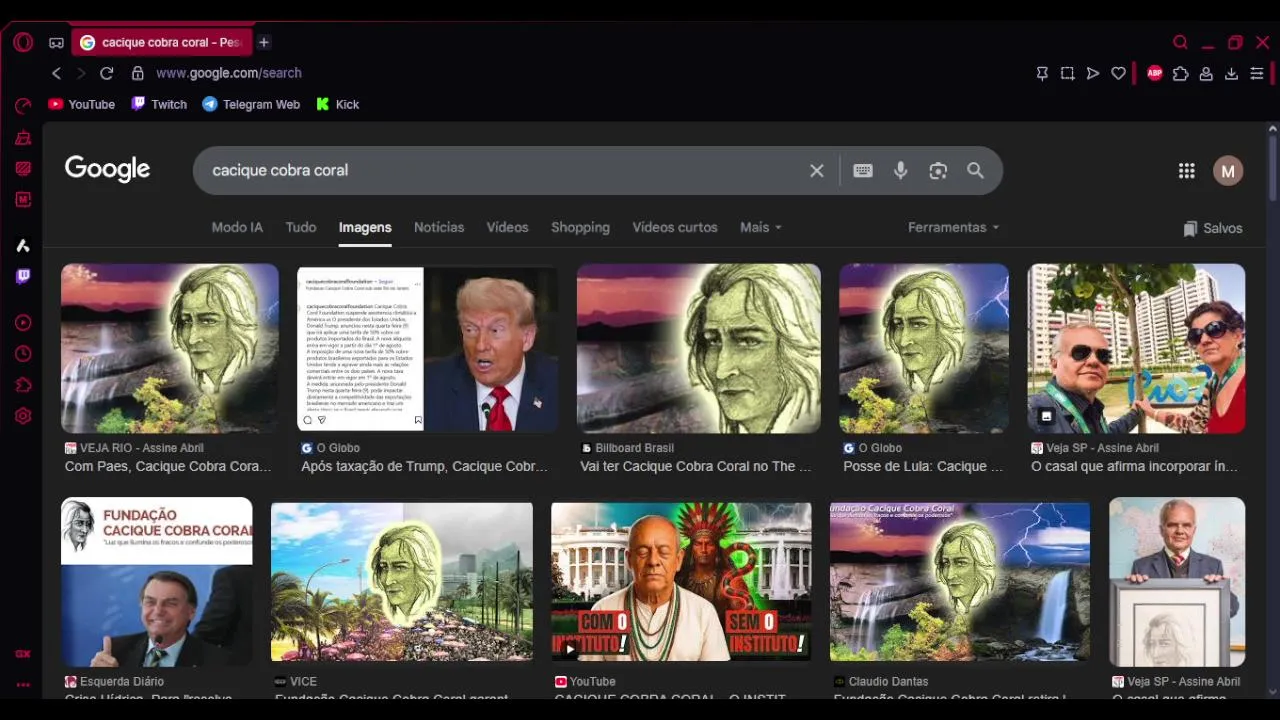Open the browser profile icon
1280x720 pixels.
(1206, 73)
